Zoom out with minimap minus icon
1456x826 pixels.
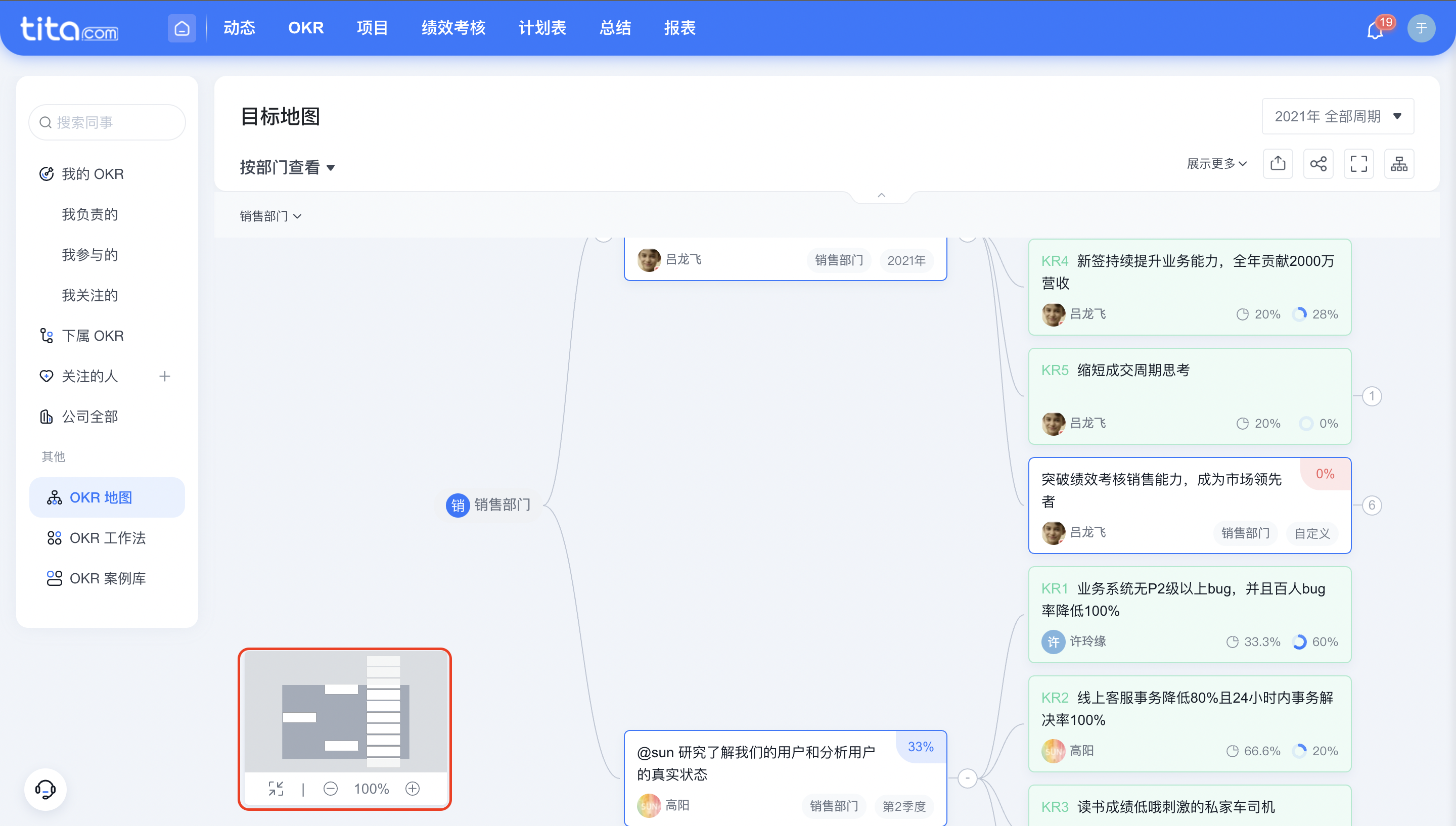331,789
